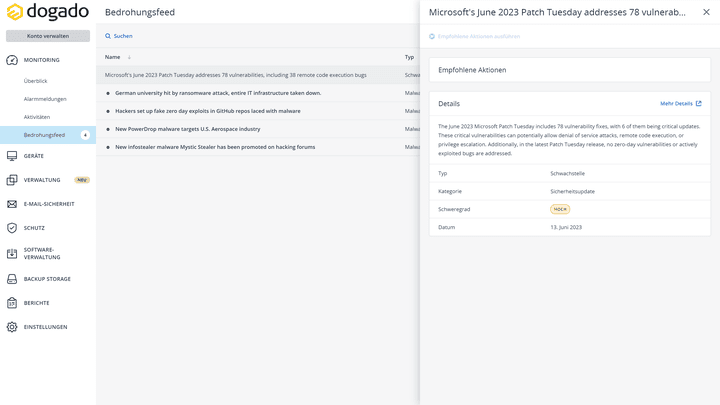Select the German university ransomware attack row

[x=218, y=93]
